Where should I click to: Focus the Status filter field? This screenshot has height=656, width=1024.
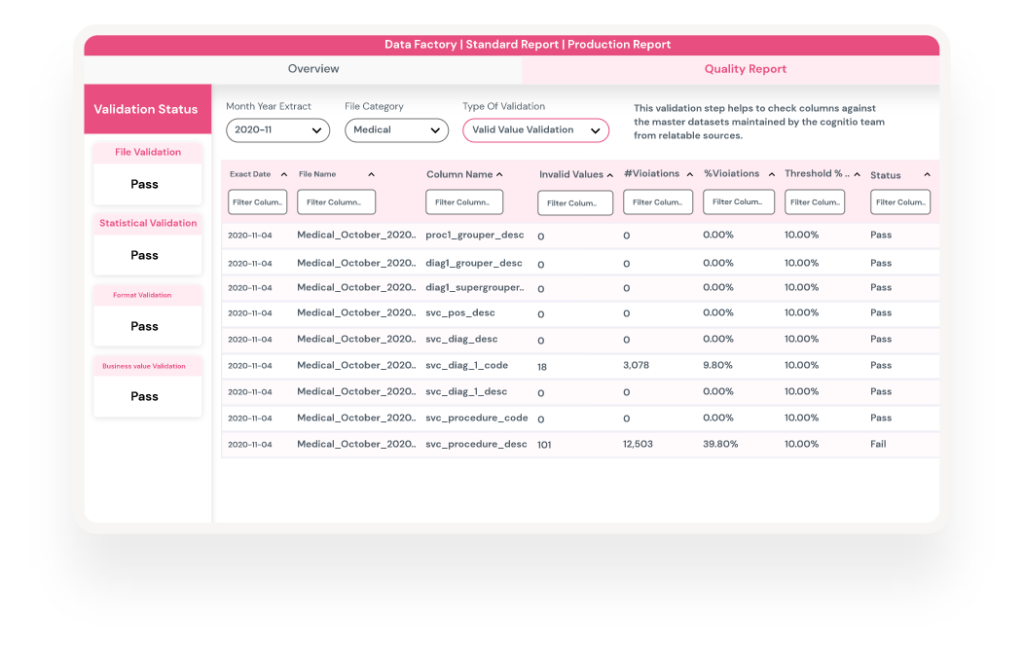click(900, 202)
